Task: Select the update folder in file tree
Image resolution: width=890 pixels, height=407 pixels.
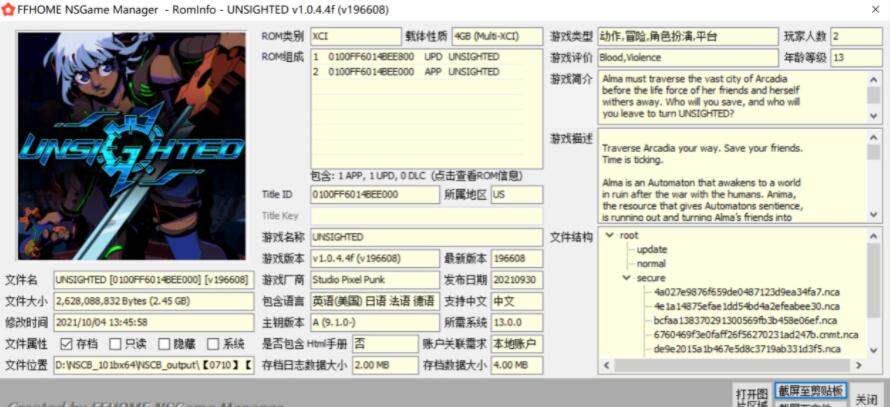Action: [x=652, y=249]
